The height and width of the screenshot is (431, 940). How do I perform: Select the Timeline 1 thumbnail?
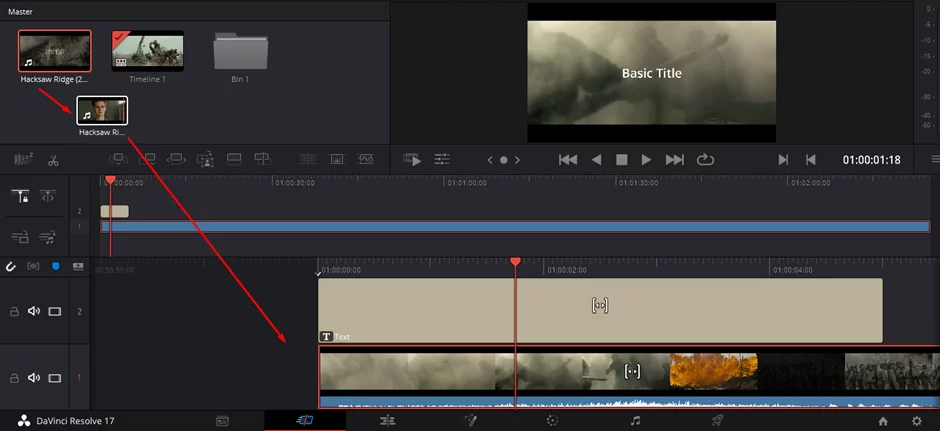[147, 52]
